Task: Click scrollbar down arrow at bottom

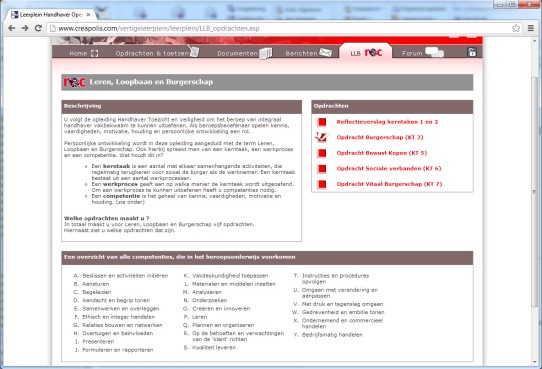Action: (x=535, y=362)
